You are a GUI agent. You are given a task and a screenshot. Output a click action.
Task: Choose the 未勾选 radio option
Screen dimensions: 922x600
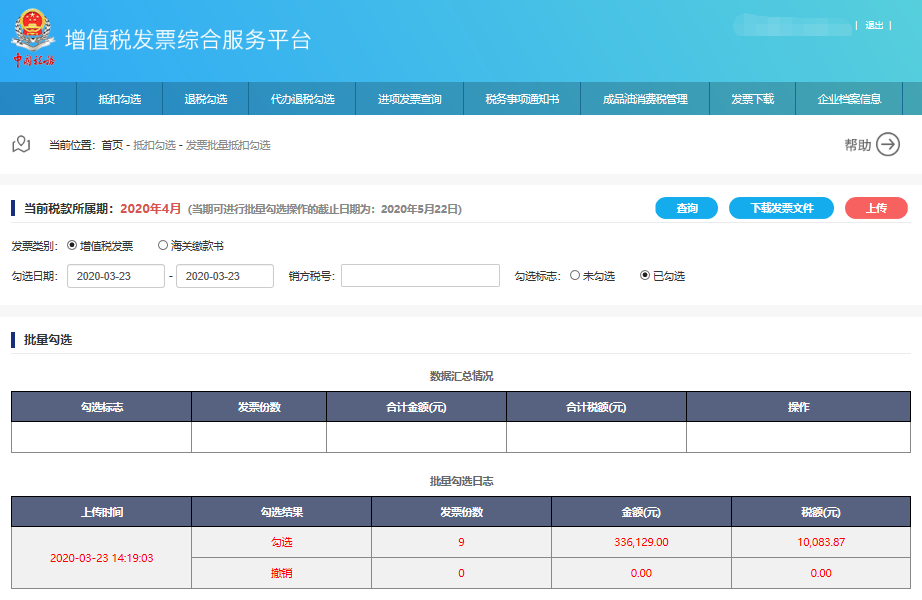click(x=575, y=275)
